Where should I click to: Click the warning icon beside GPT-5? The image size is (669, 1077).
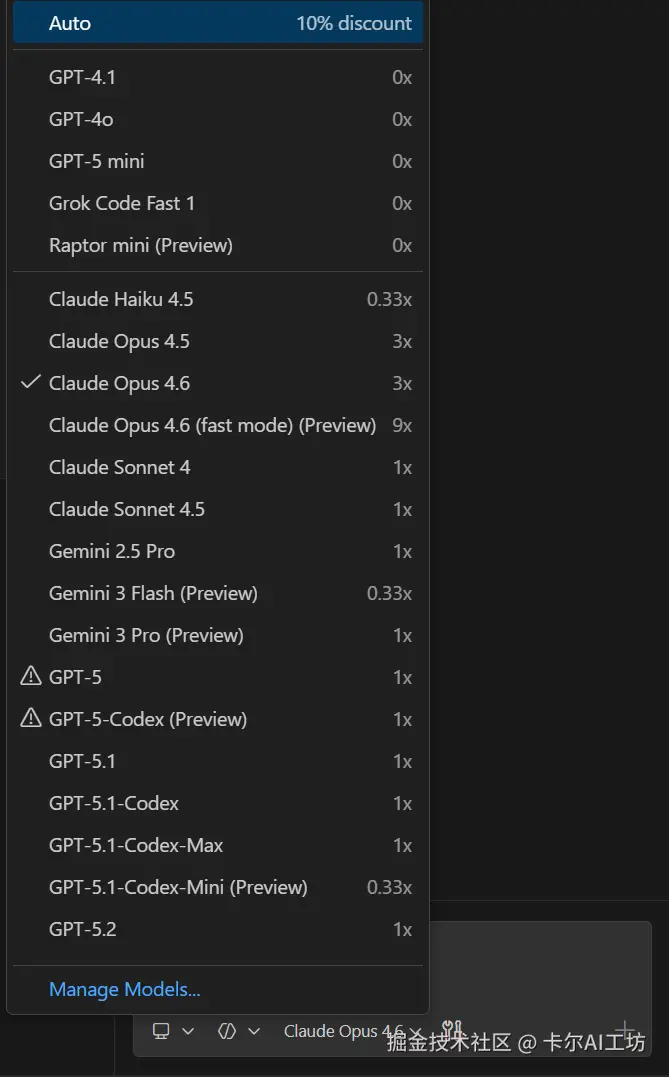point(31,677)
